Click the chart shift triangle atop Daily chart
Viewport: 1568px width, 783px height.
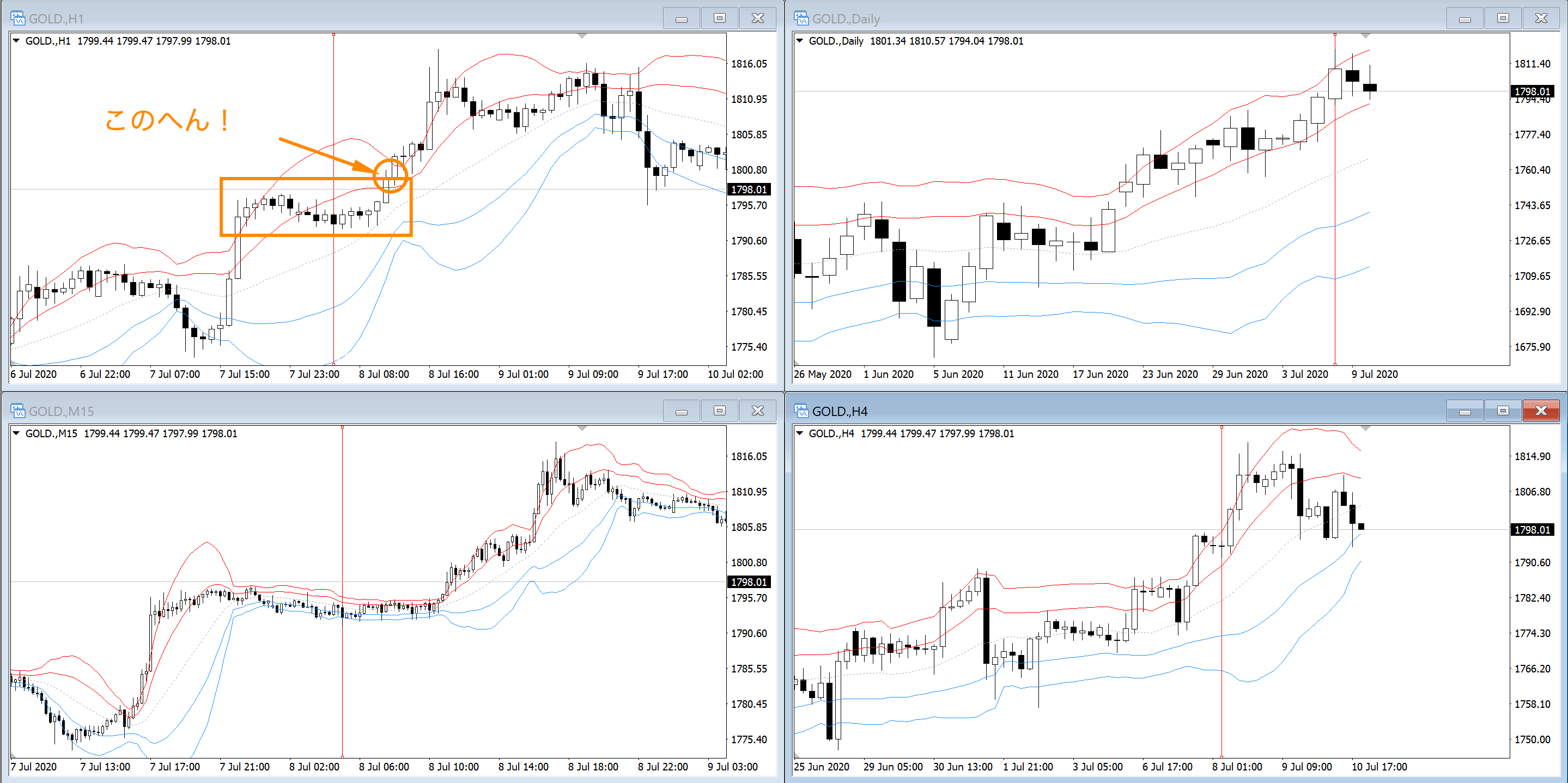1365,36
